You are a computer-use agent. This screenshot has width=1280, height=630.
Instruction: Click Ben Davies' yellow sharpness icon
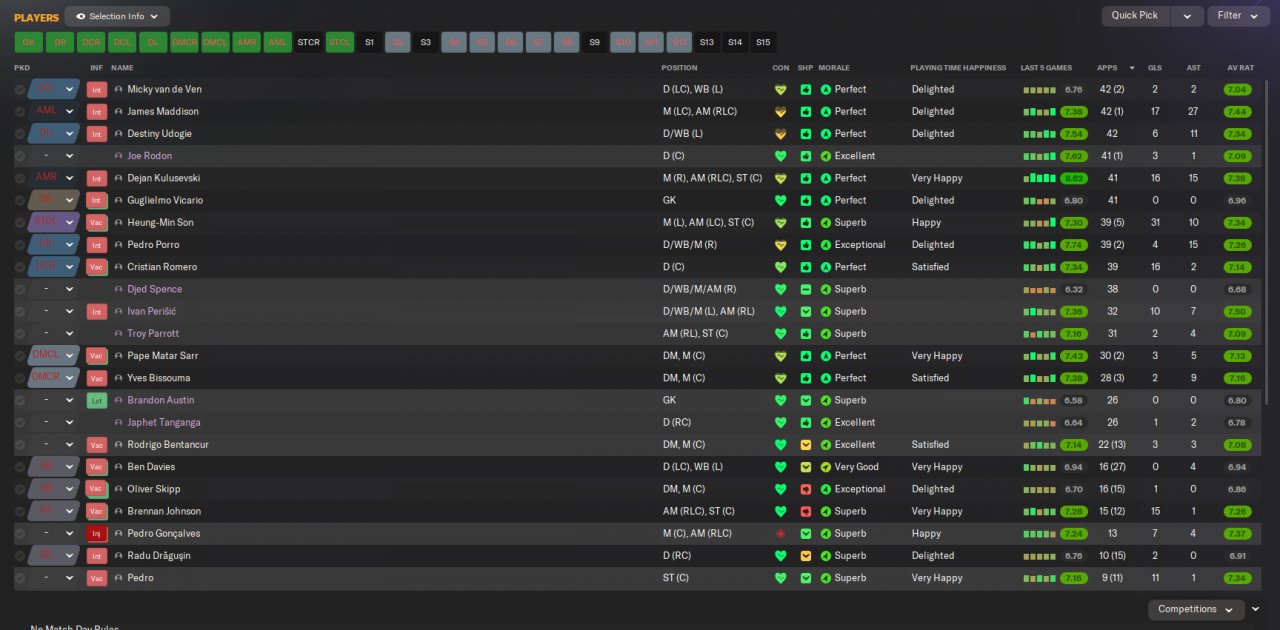805,467
